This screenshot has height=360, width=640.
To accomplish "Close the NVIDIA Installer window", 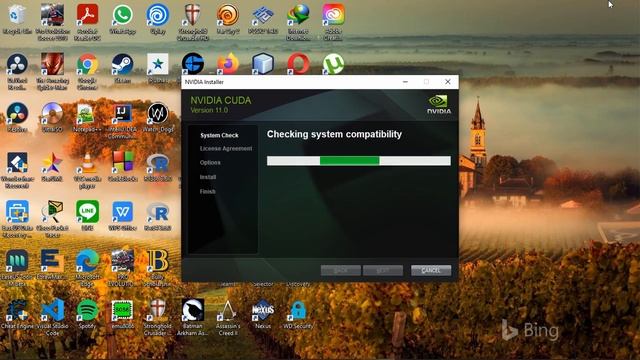I will click(x=448, y=82).
